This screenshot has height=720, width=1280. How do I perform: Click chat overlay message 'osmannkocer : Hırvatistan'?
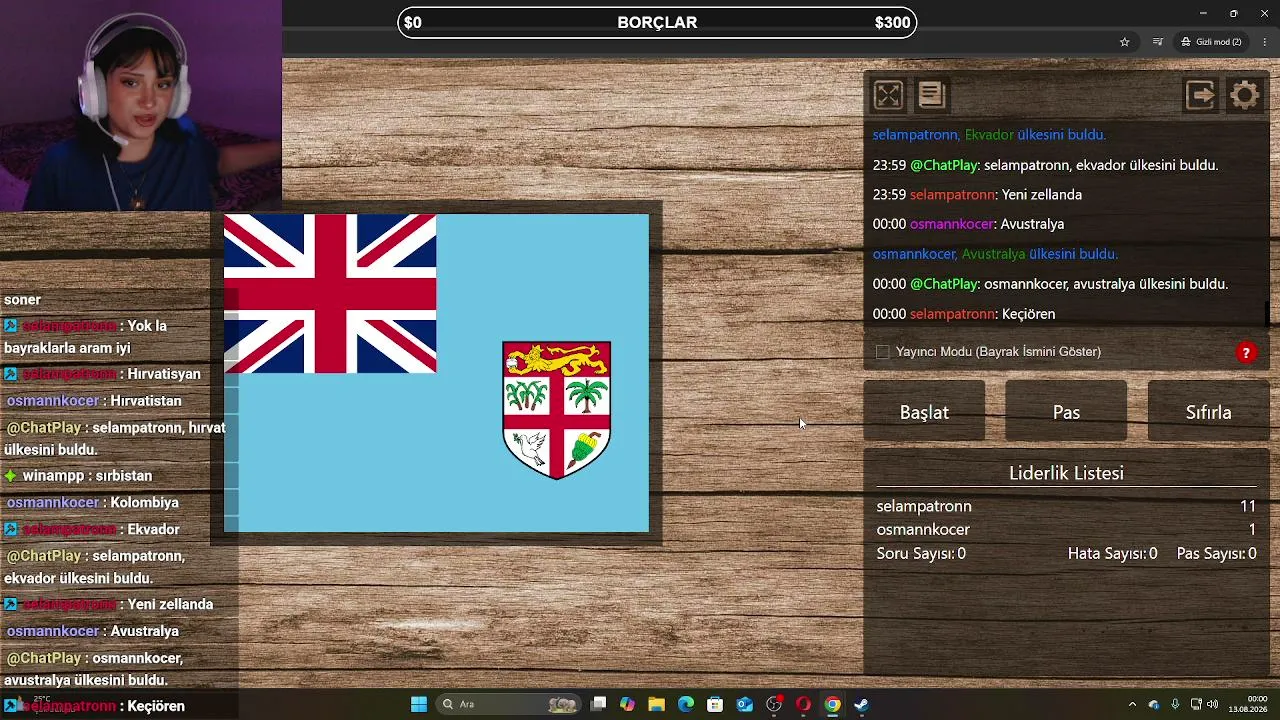click(x=94, y=401)
